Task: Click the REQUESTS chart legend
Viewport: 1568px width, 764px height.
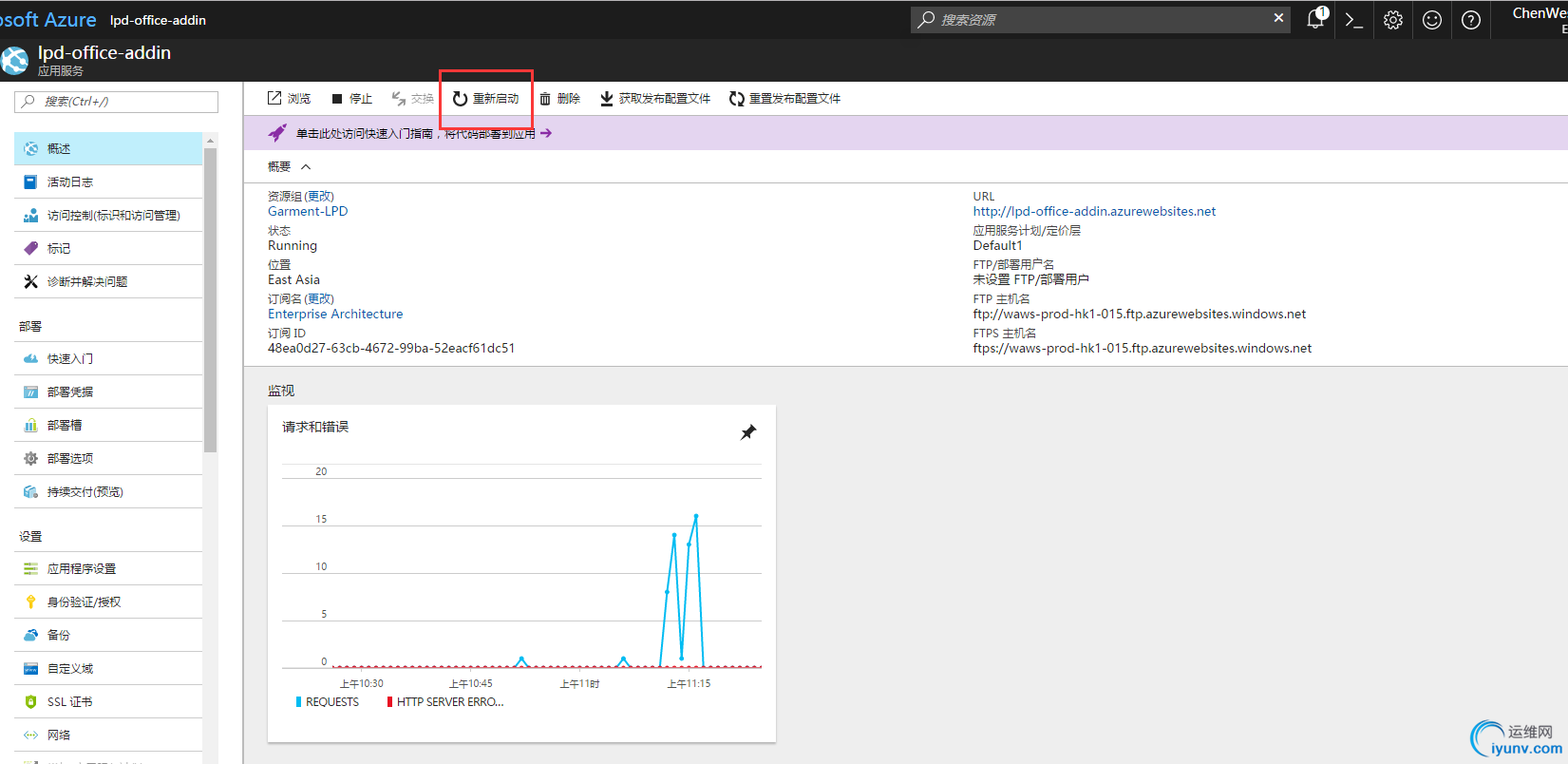Action: point(328,702)
